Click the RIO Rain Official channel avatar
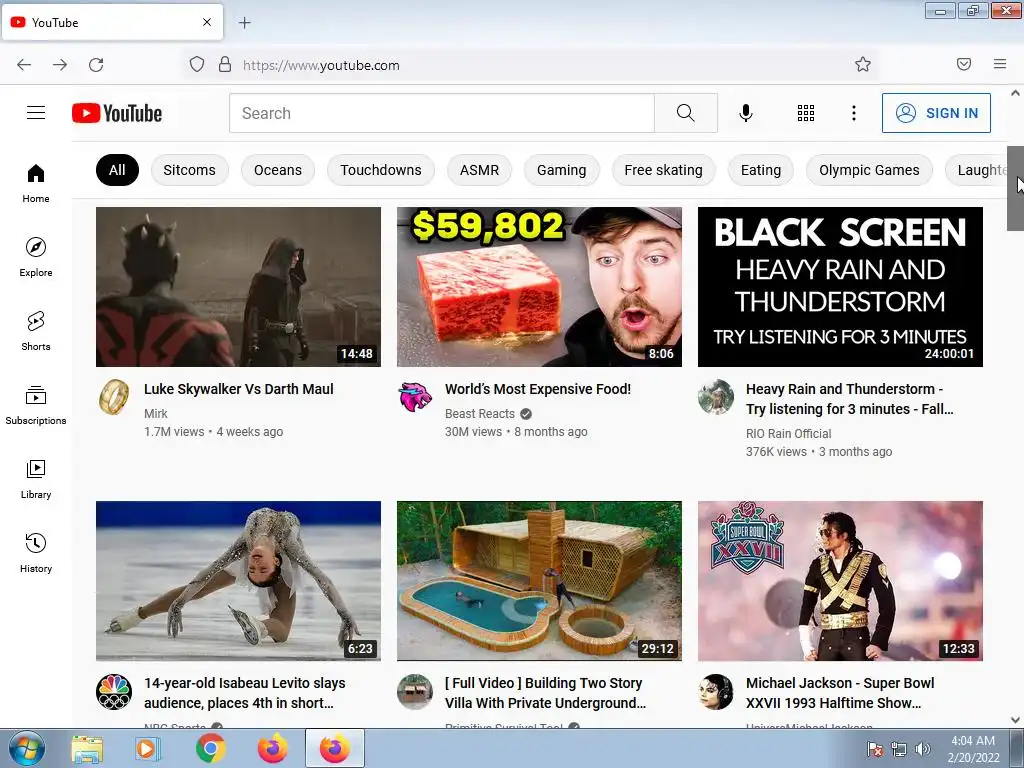 point(716,397)
